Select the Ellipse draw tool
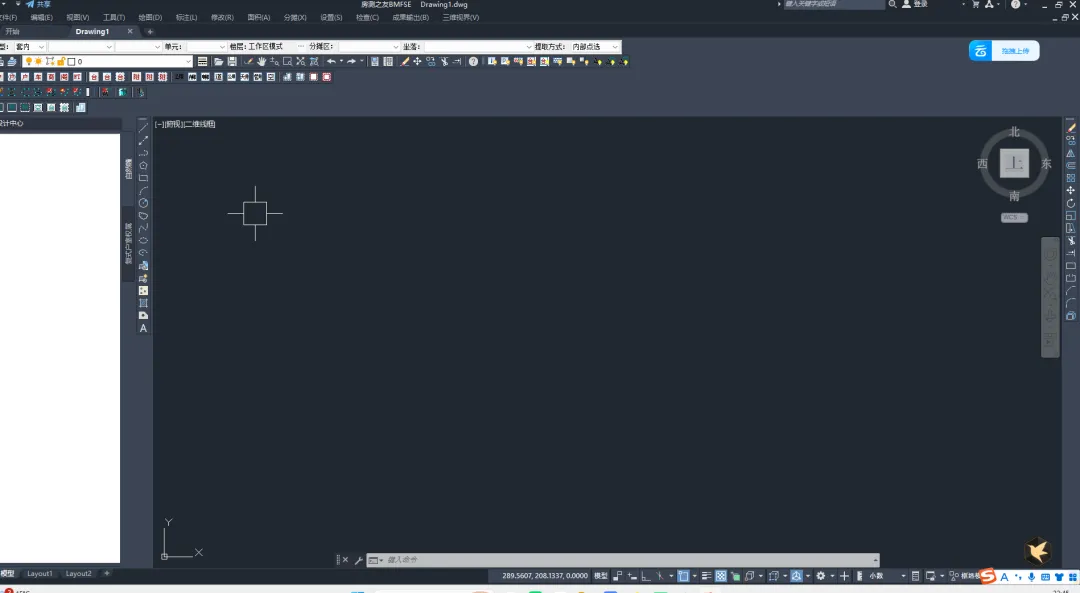Screen dimensions: 1080x593 click(143, 240)
